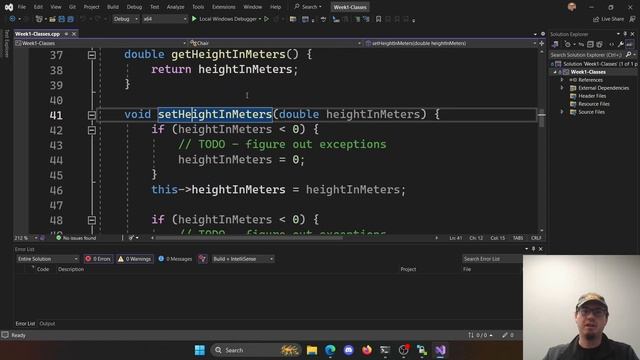
Task: Open the Extensions menu
Action: [x=224, y=7]
